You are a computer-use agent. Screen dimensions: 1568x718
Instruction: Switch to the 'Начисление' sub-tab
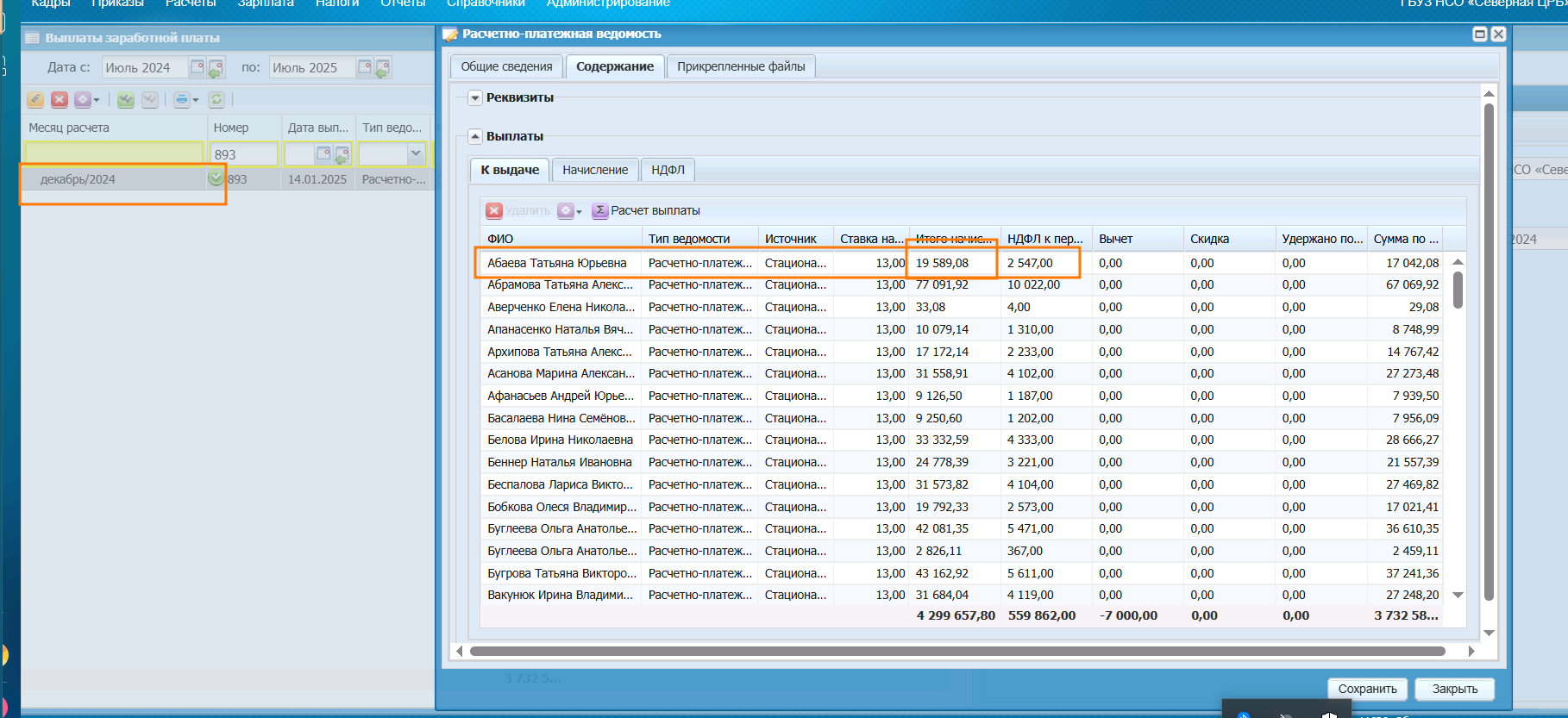(x=595, y=170)
